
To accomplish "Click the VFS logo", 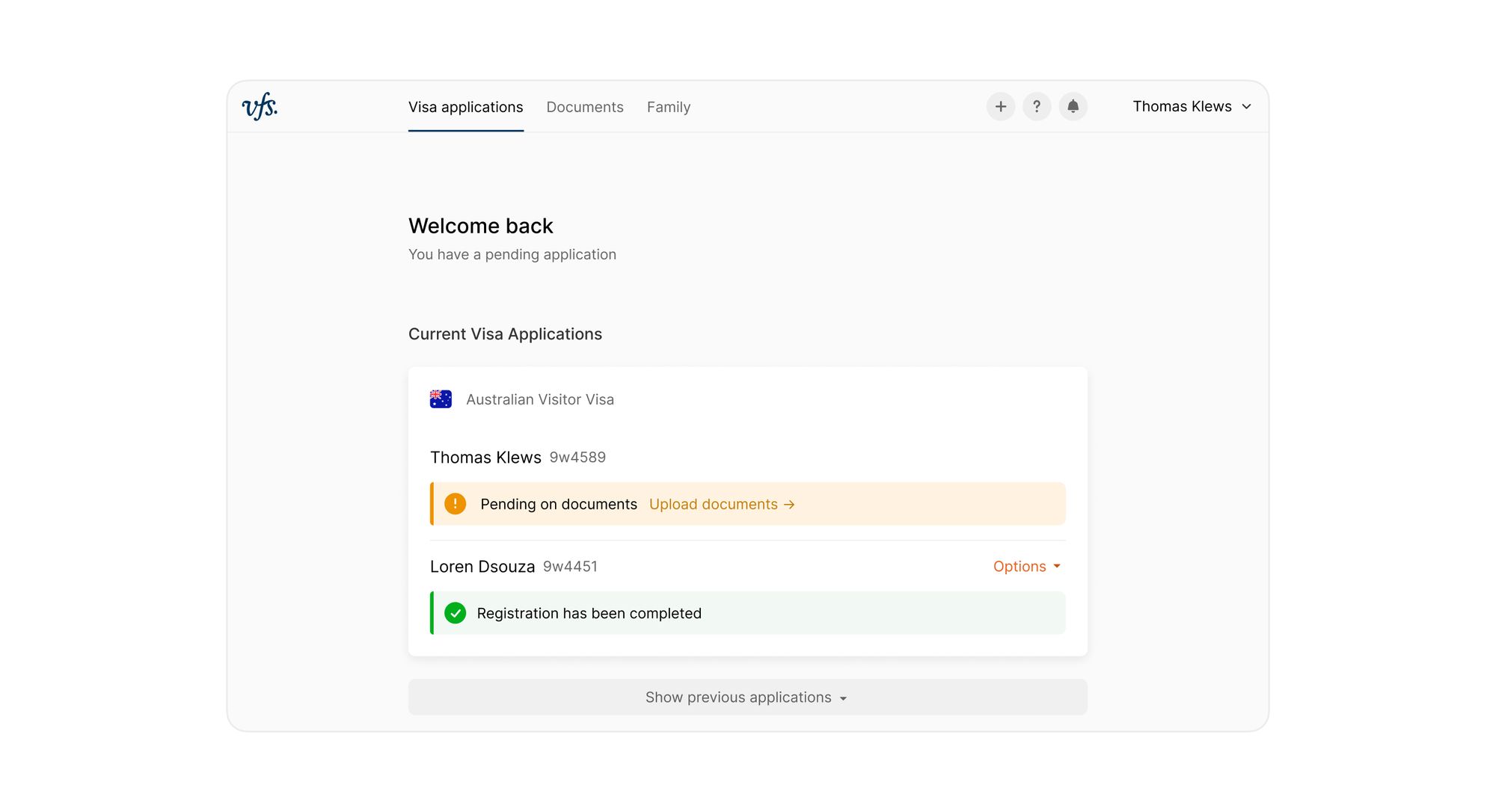I will (260, 107).
